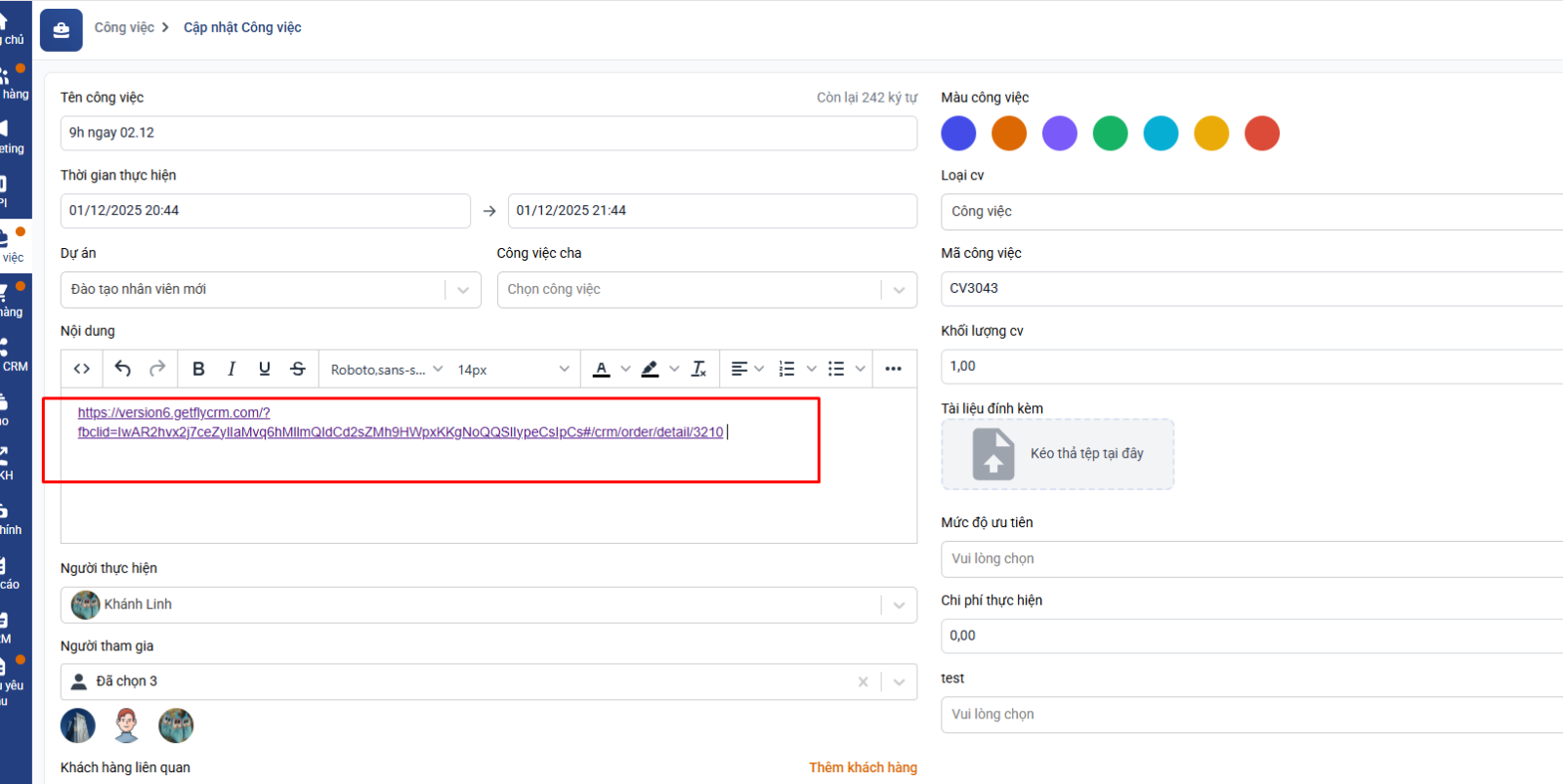Apply strikethrough formatting

(x=298, y=369)
